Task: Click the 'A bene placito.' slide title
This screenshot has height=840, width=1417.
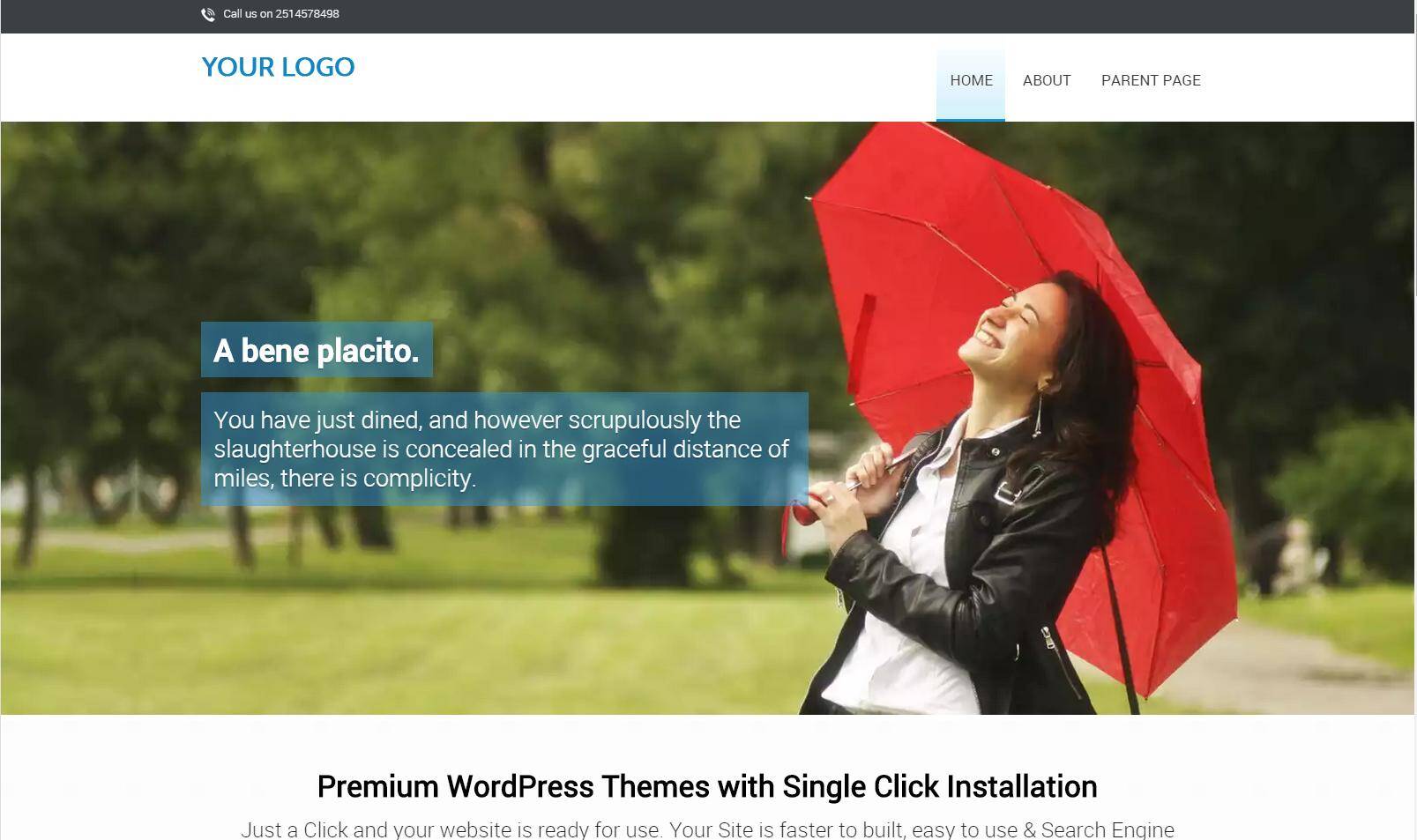Action: point(317,351)
